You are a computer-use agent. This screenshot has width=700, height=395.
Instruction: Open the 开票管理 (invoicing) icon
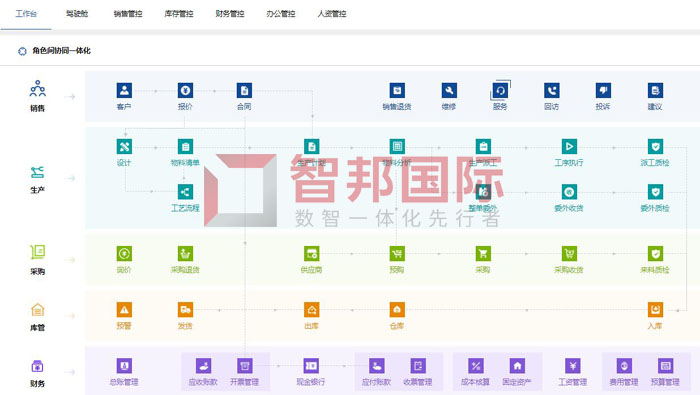pos(245,366)
